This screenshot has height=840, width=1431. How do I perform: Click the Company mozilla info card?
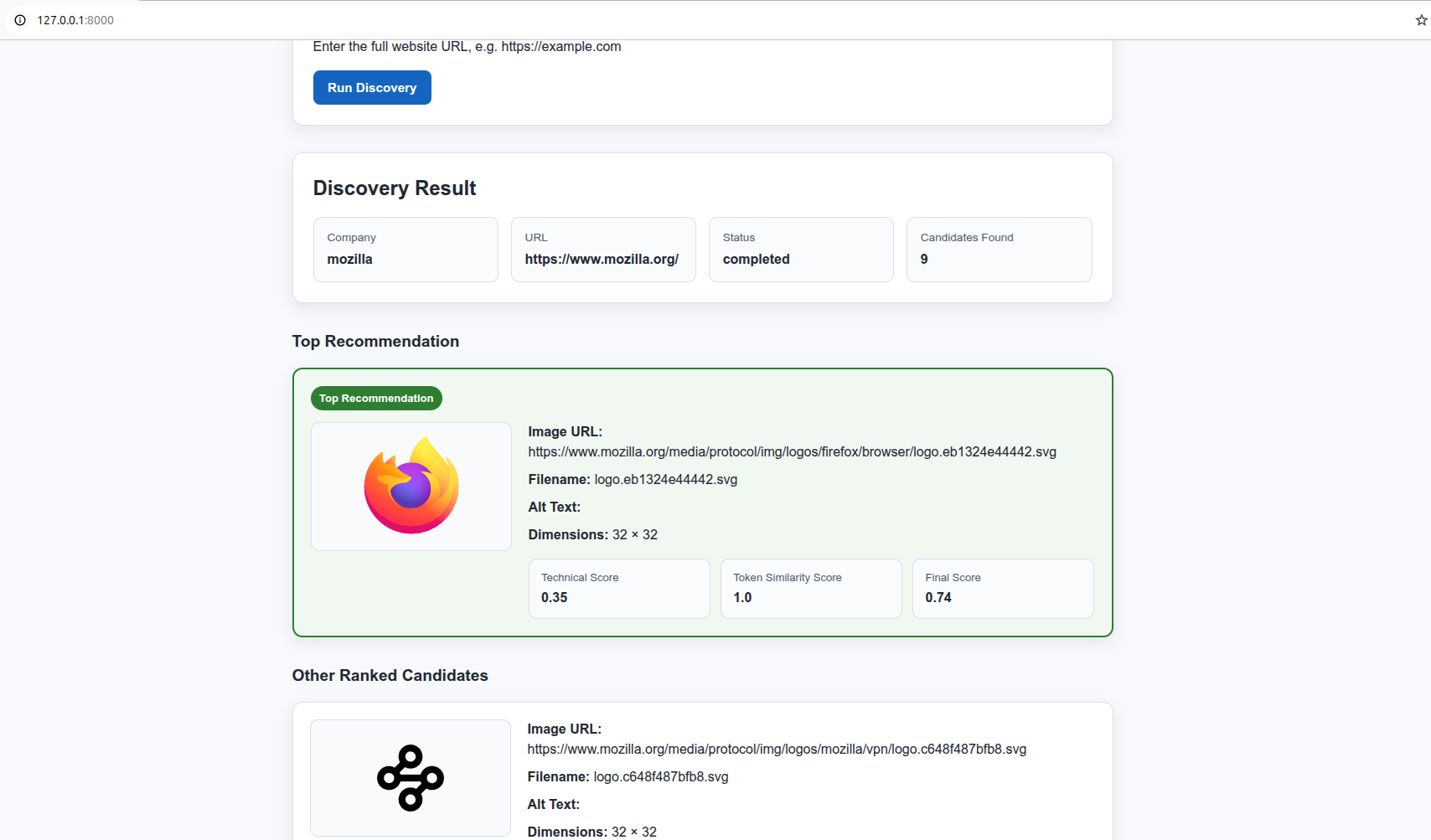click(x=406, y=250)
